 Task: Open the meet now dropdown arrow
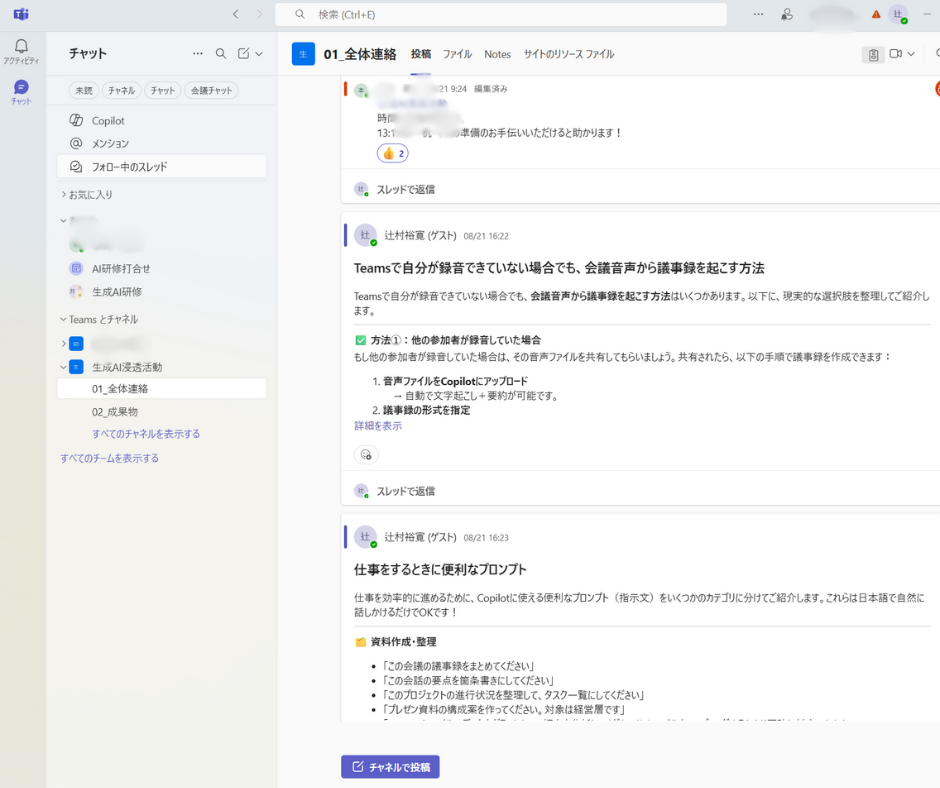pyautogui.click(x=911, y=54)
